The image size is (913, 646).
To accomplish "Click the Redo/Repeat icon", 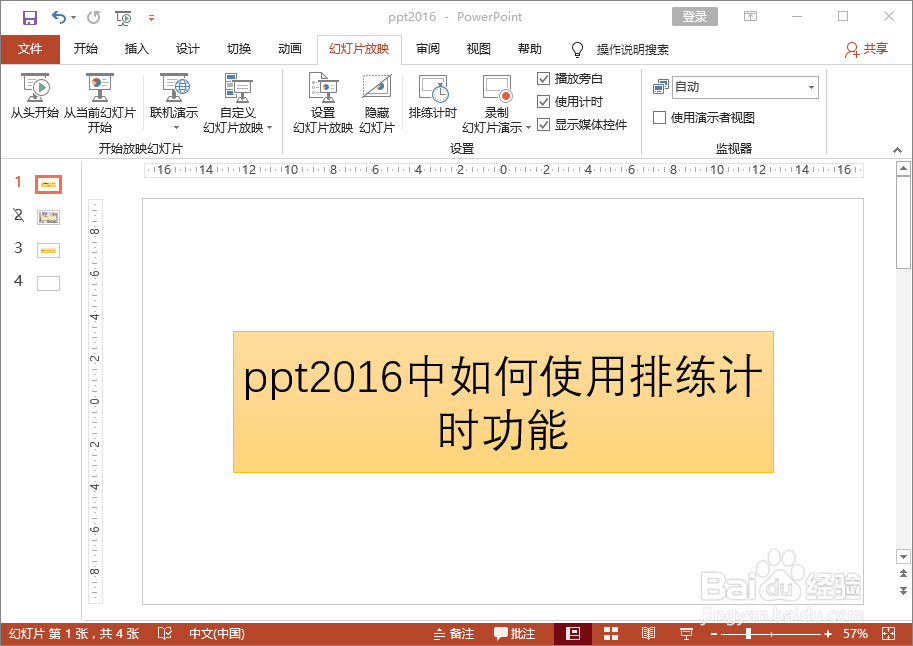I will pos(93,17).
